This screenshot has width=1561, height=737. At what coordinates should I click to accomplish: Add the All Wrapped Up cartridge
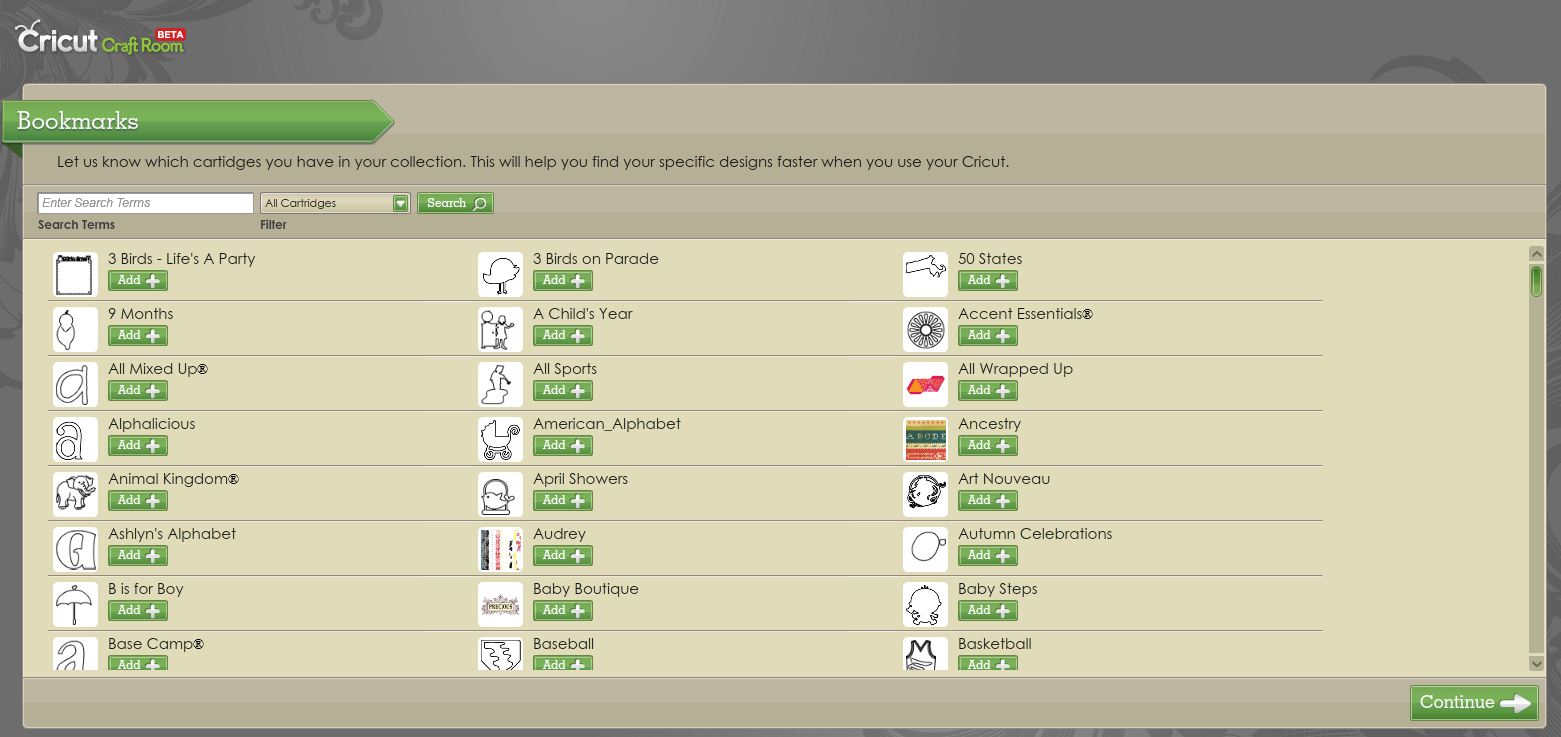tap(988, 391)
